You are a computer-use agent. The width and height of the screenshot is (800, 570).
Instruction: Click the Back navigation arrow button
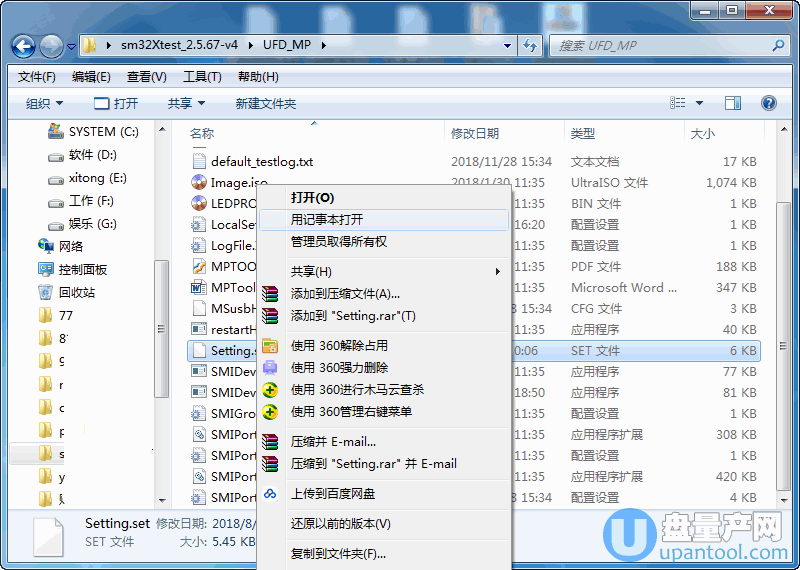point(24,46)
